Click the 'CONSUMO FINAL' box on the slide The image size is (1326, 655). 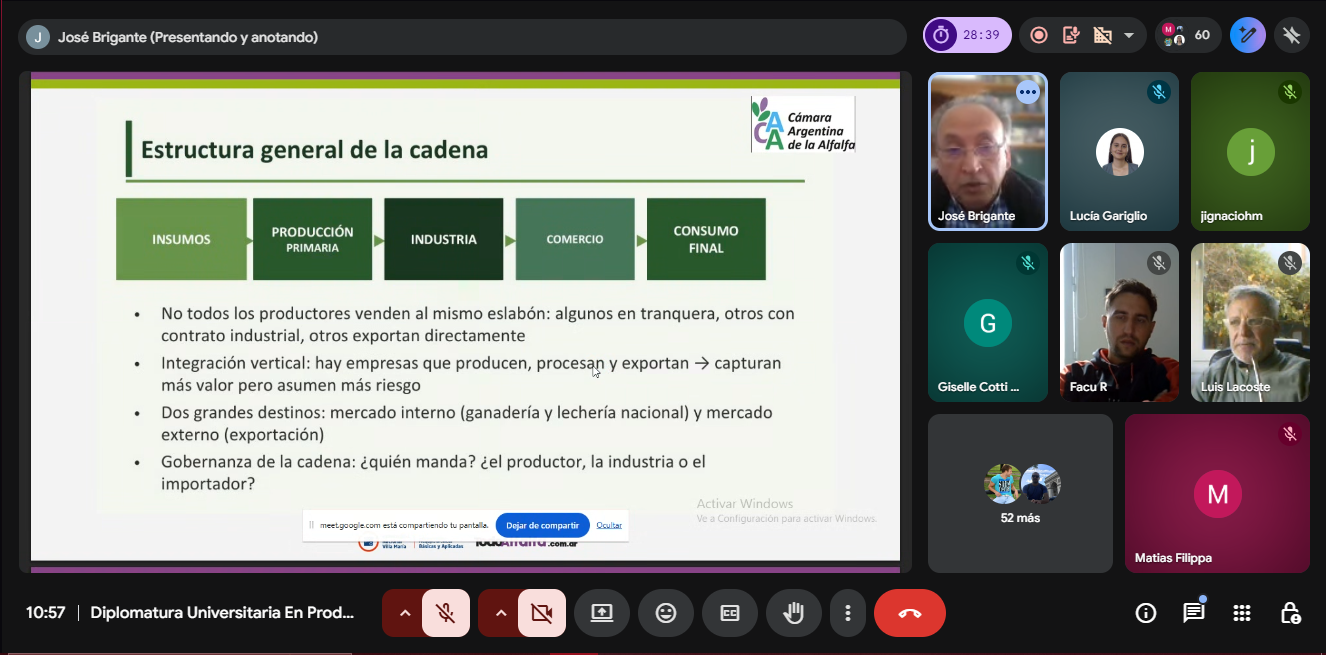706,239
